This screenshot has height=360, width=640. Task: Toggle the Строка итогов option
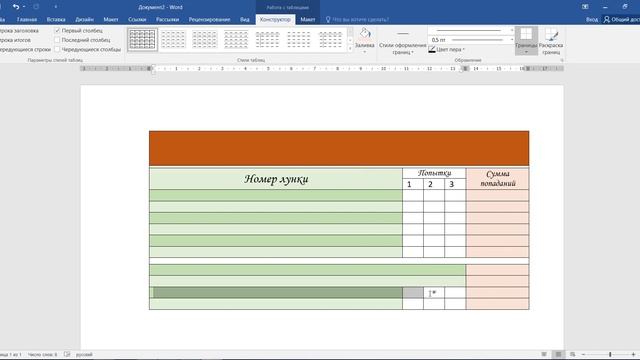tap(15, 40)
